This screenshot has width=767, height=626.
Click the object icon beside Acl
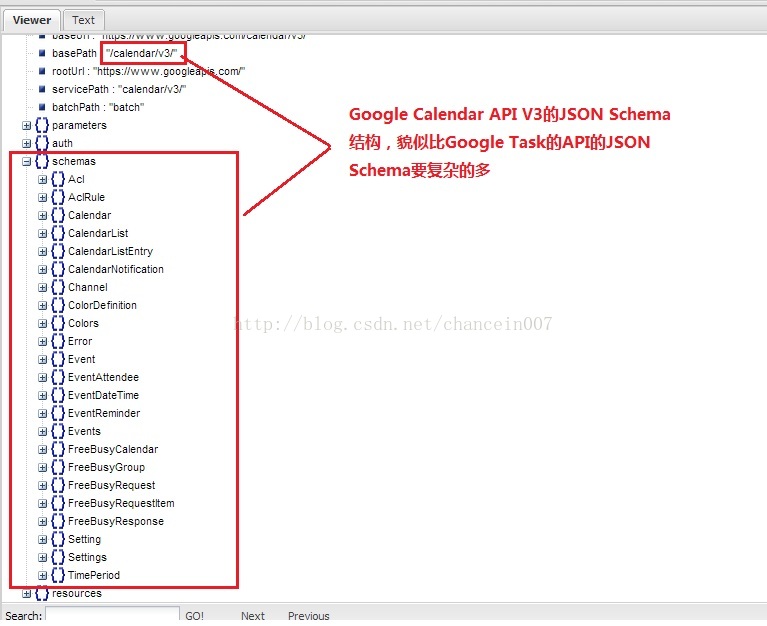coord(58,179)
